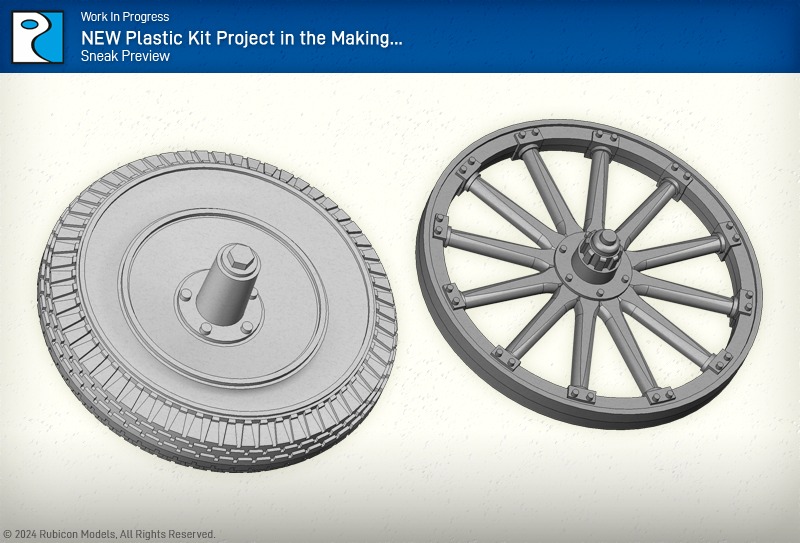Viewport: 800px width, 543px height.
Task: Click the Rubicon Models logo icon
Action: point(38,37)
